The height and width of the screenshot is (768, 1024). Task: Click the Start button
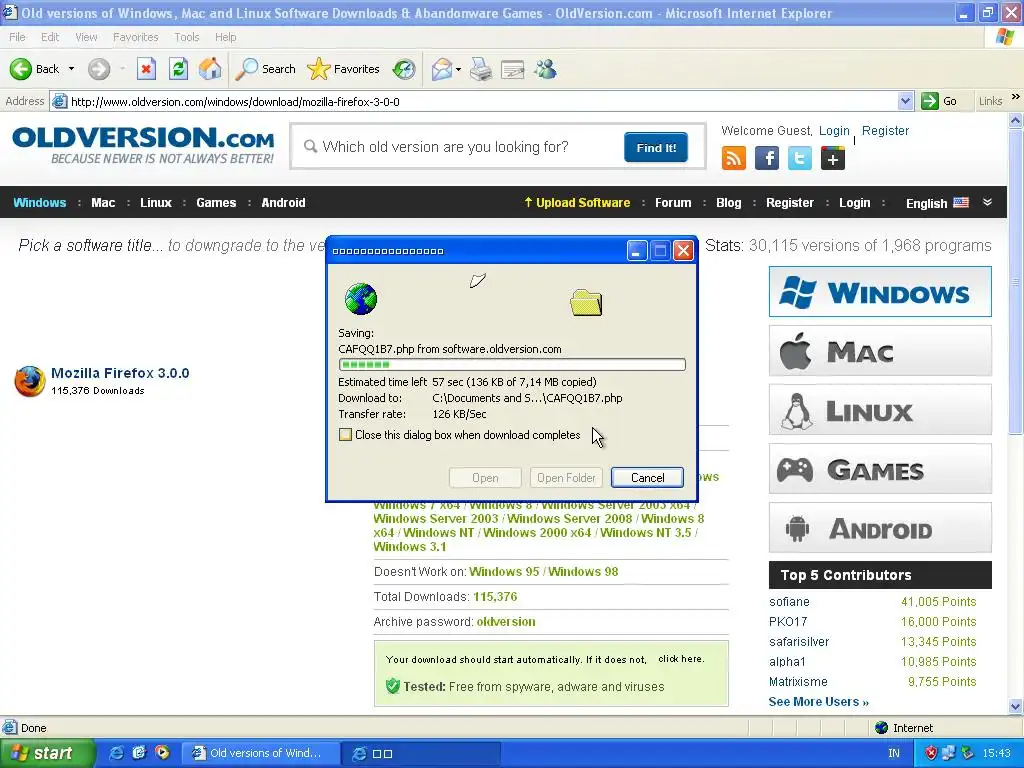coord(47,753)
